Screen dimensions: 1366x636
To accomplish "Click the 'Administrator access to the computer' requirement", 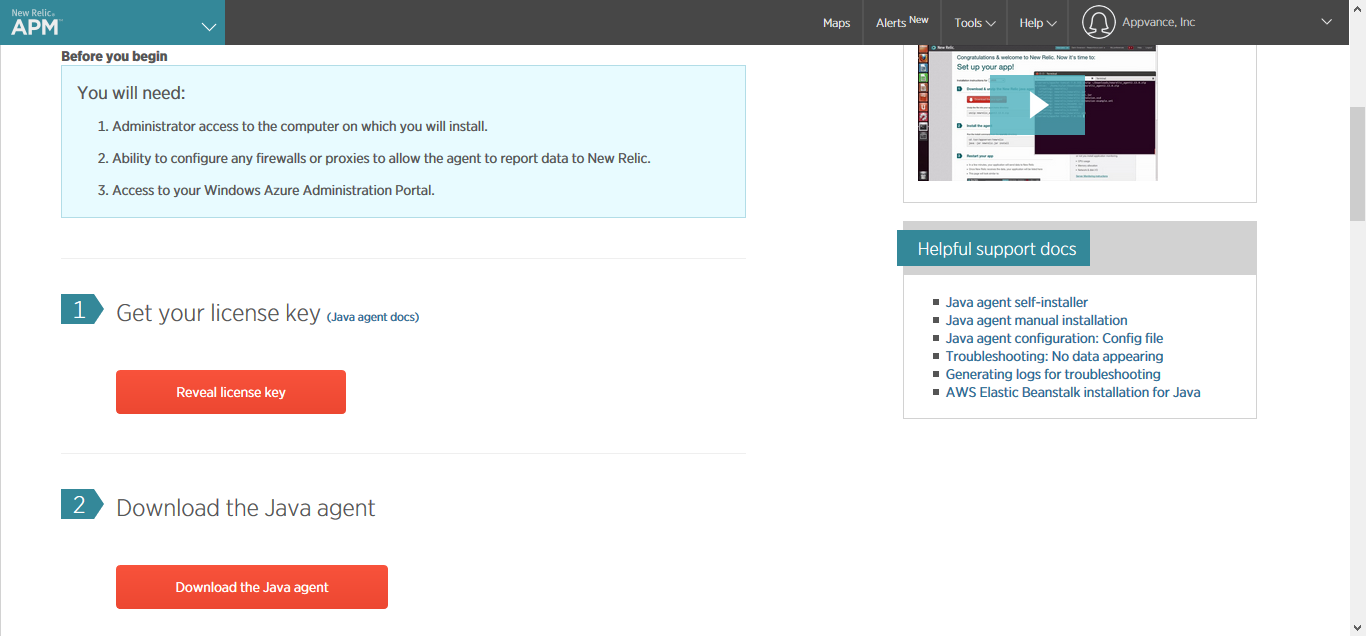I will point(300,126).
